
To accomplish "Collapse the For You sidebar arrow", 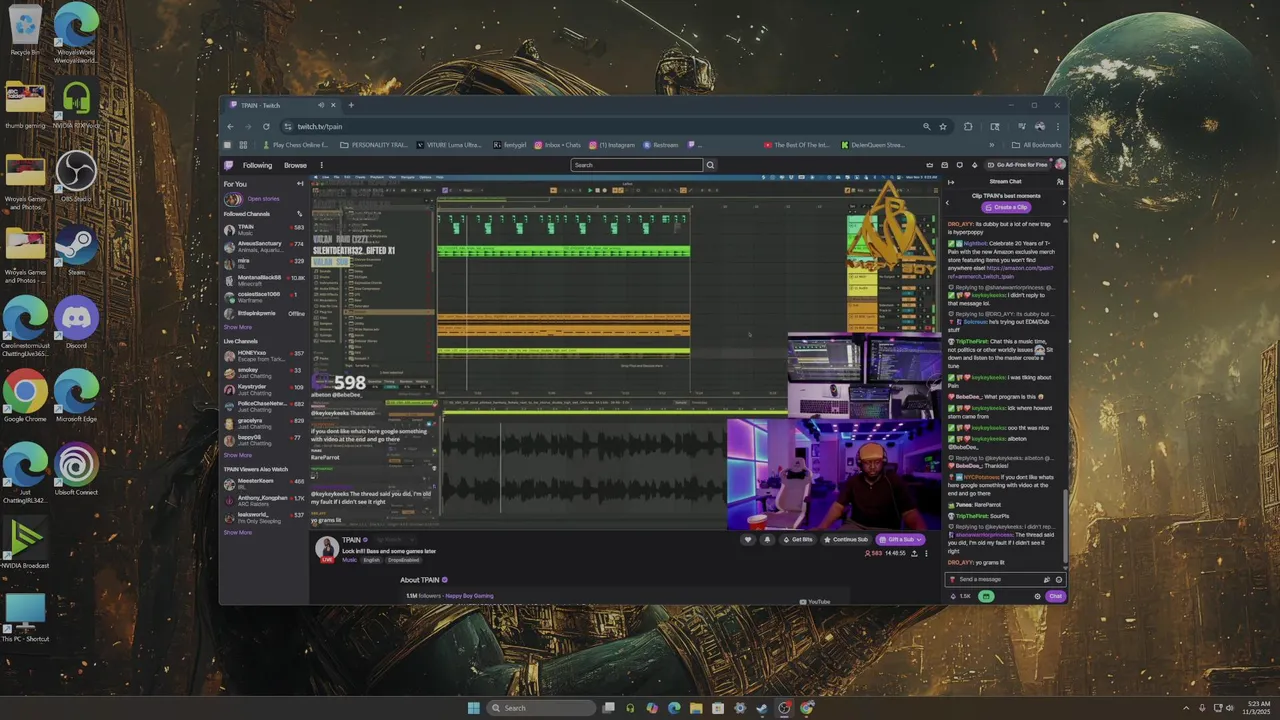I will pos(300,184).
